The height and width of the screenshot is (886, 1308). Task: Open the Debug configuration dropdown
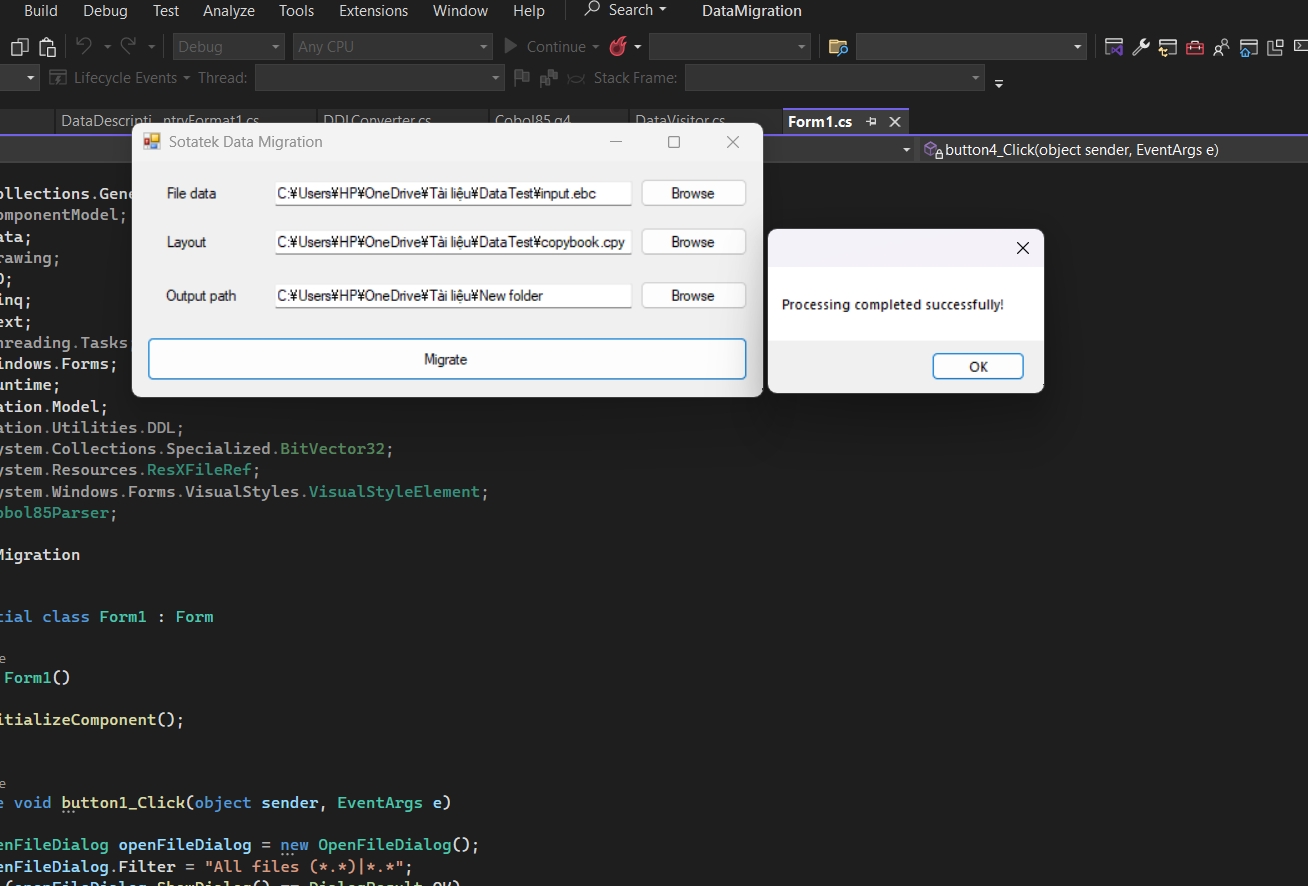pyautogui.click(x=229, y=47)
